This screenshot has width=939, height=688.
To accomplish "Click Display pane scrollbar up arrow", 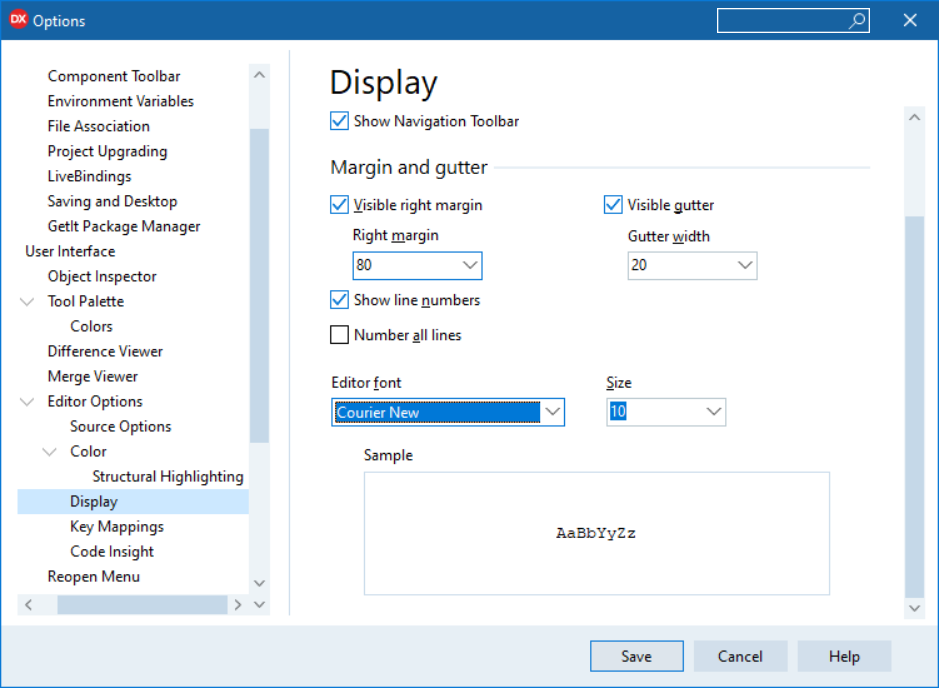I will (914, 117).
